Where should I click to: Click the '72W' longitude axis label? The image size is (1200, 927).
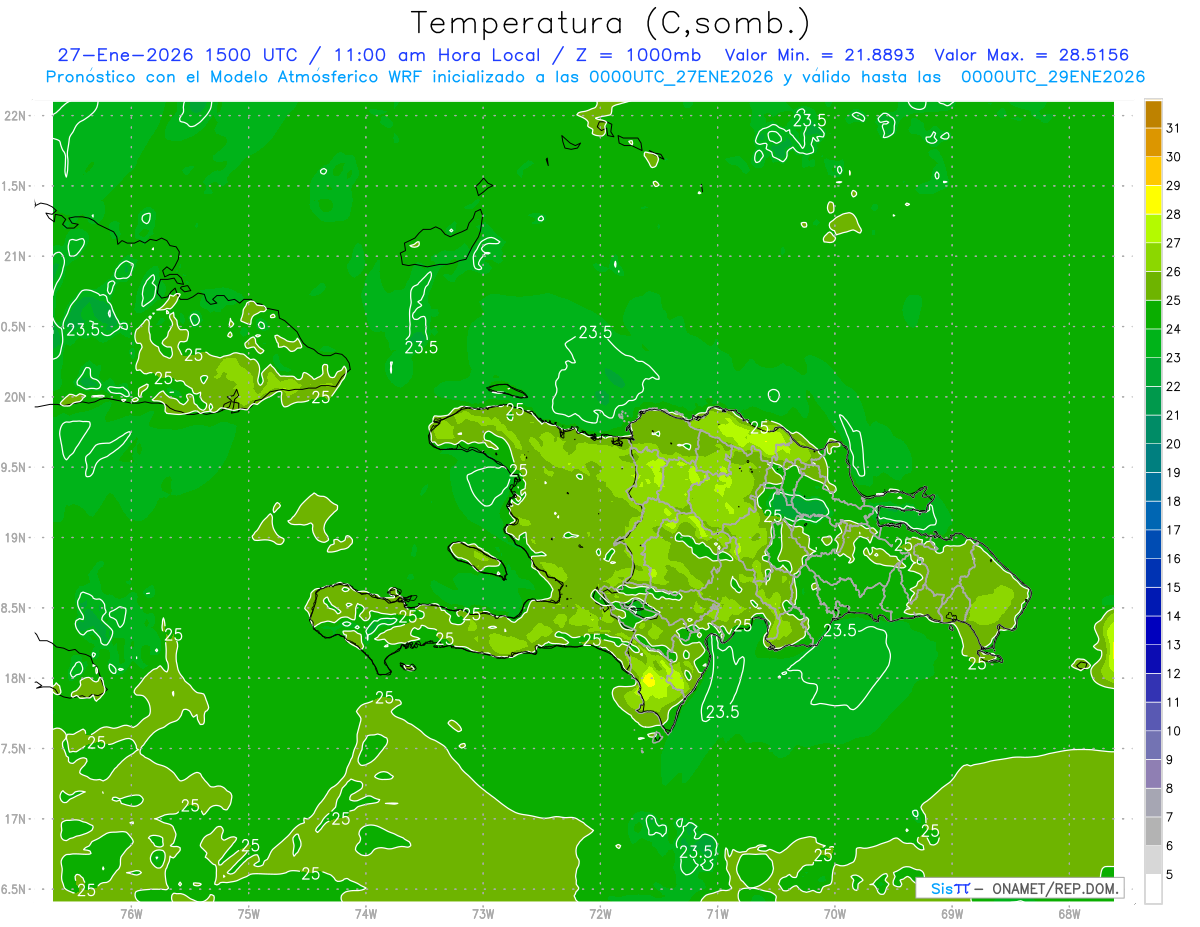[x=600, y=913]
